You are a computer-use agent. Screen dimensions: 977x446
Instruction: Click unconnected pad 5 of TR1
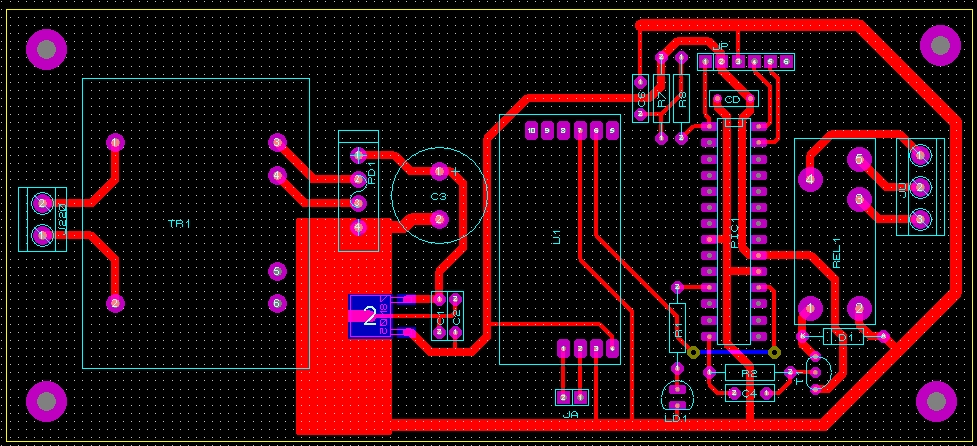(x=277, y=271)
